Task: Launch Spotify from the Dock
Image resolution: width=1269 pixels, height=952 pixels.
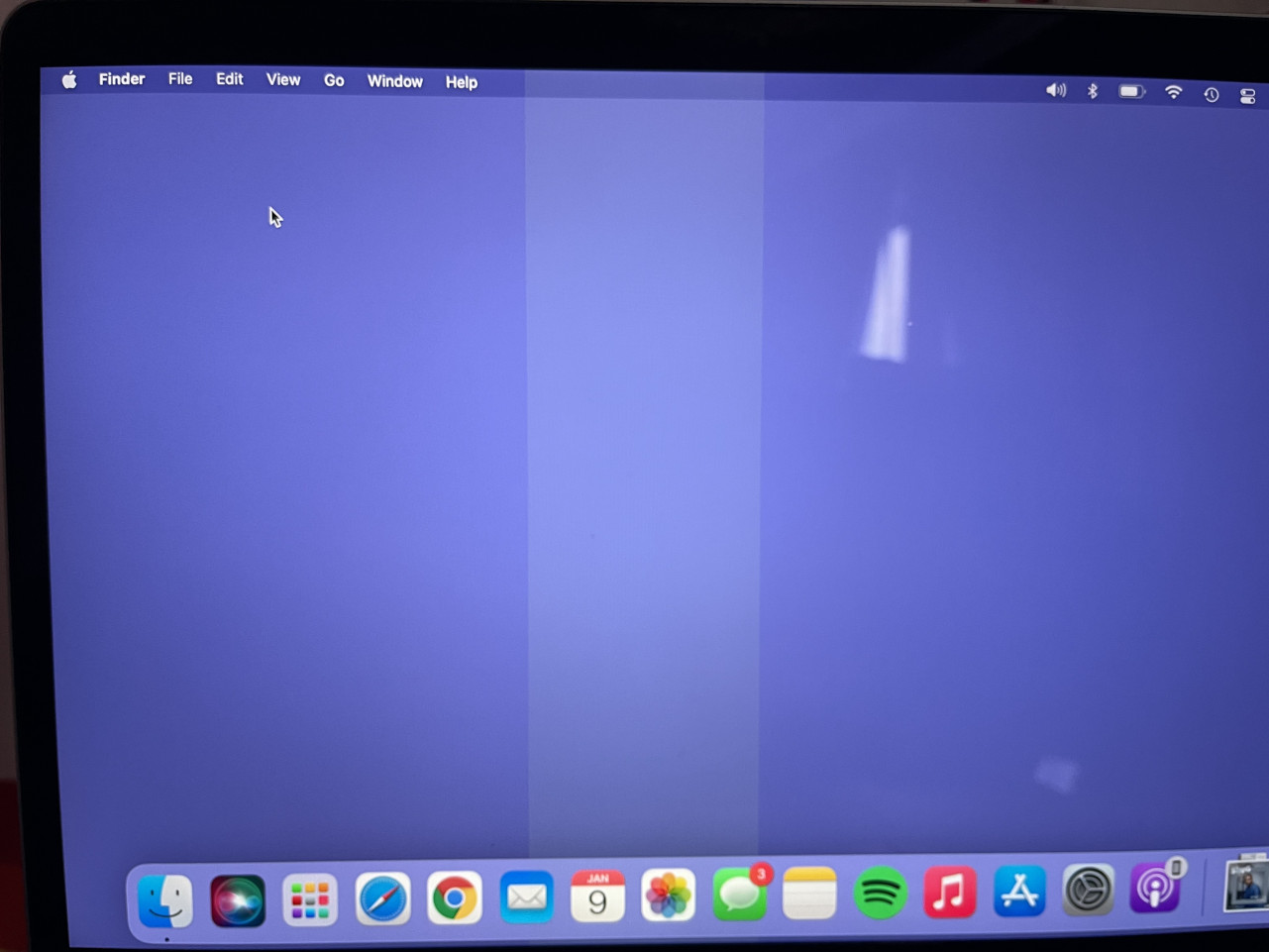Action: 879,895
